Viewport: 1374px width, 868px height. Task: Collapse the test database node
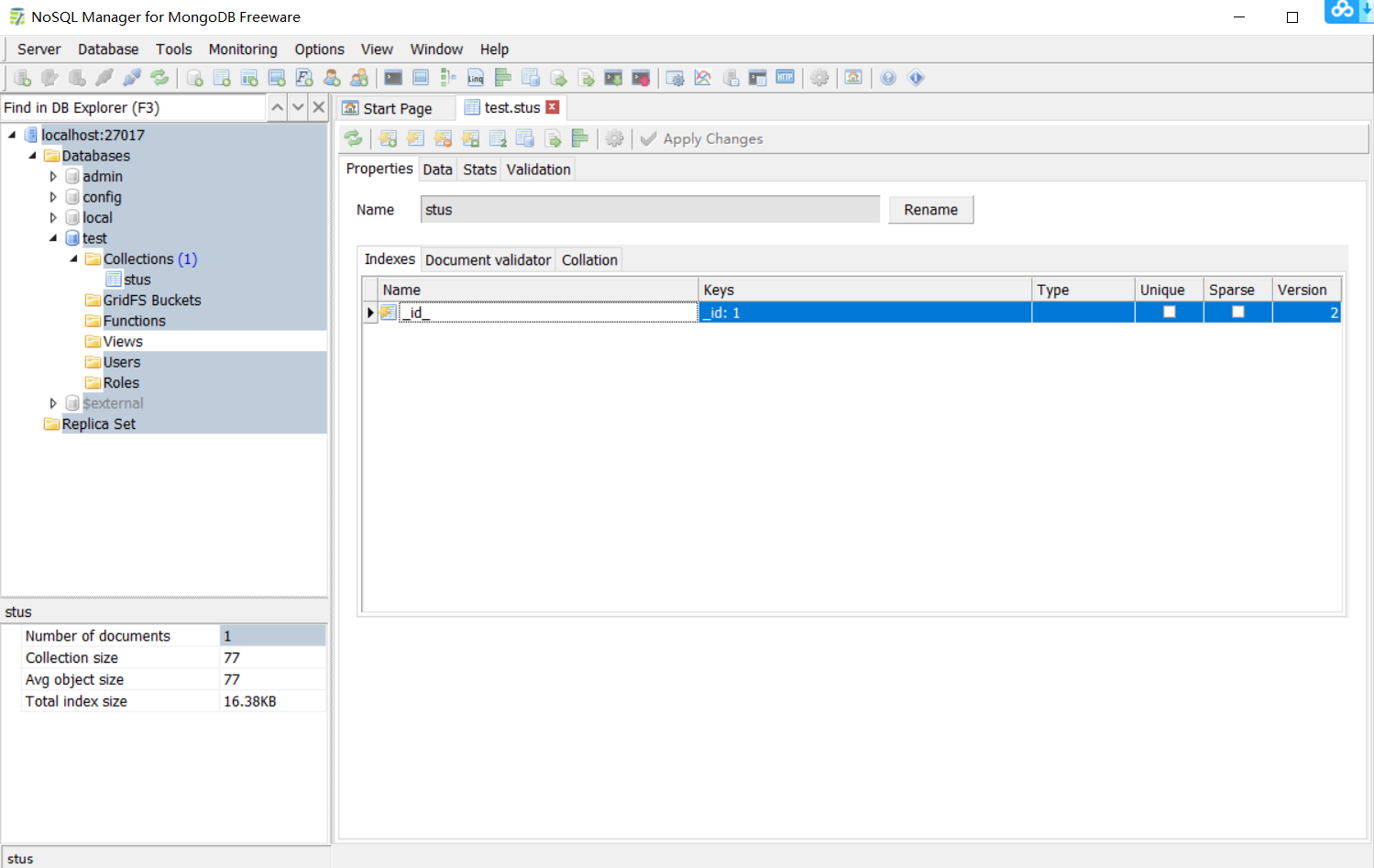[53, 238]
